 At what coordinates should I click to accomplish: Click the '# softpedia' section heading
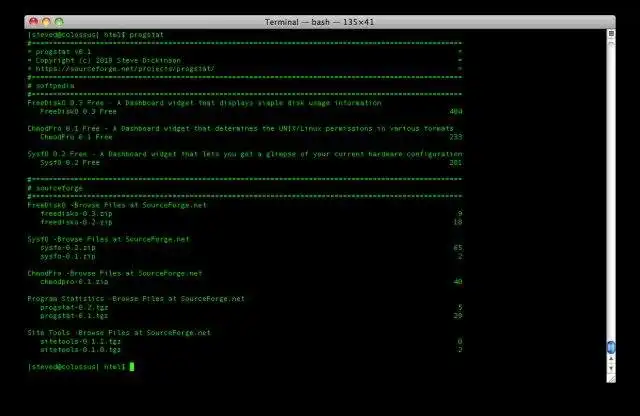(51, 86)
